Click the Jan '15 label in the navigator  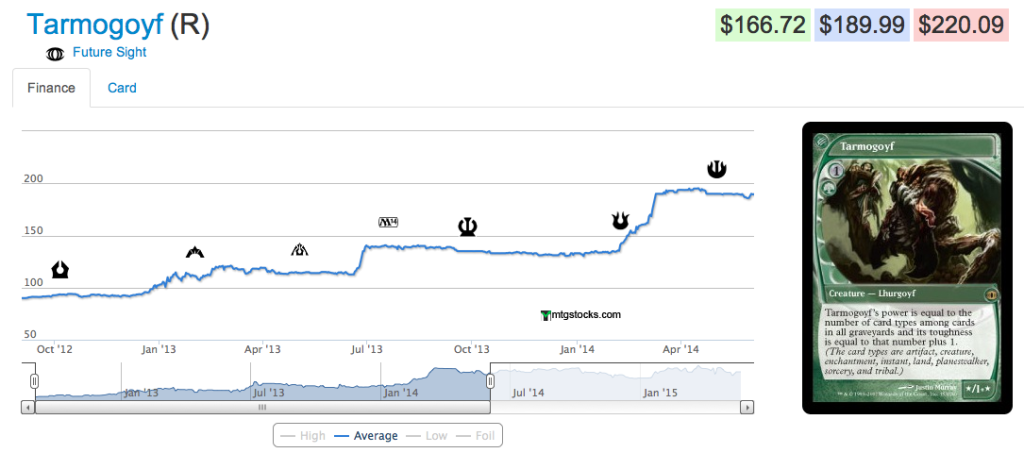click(660, 393)
